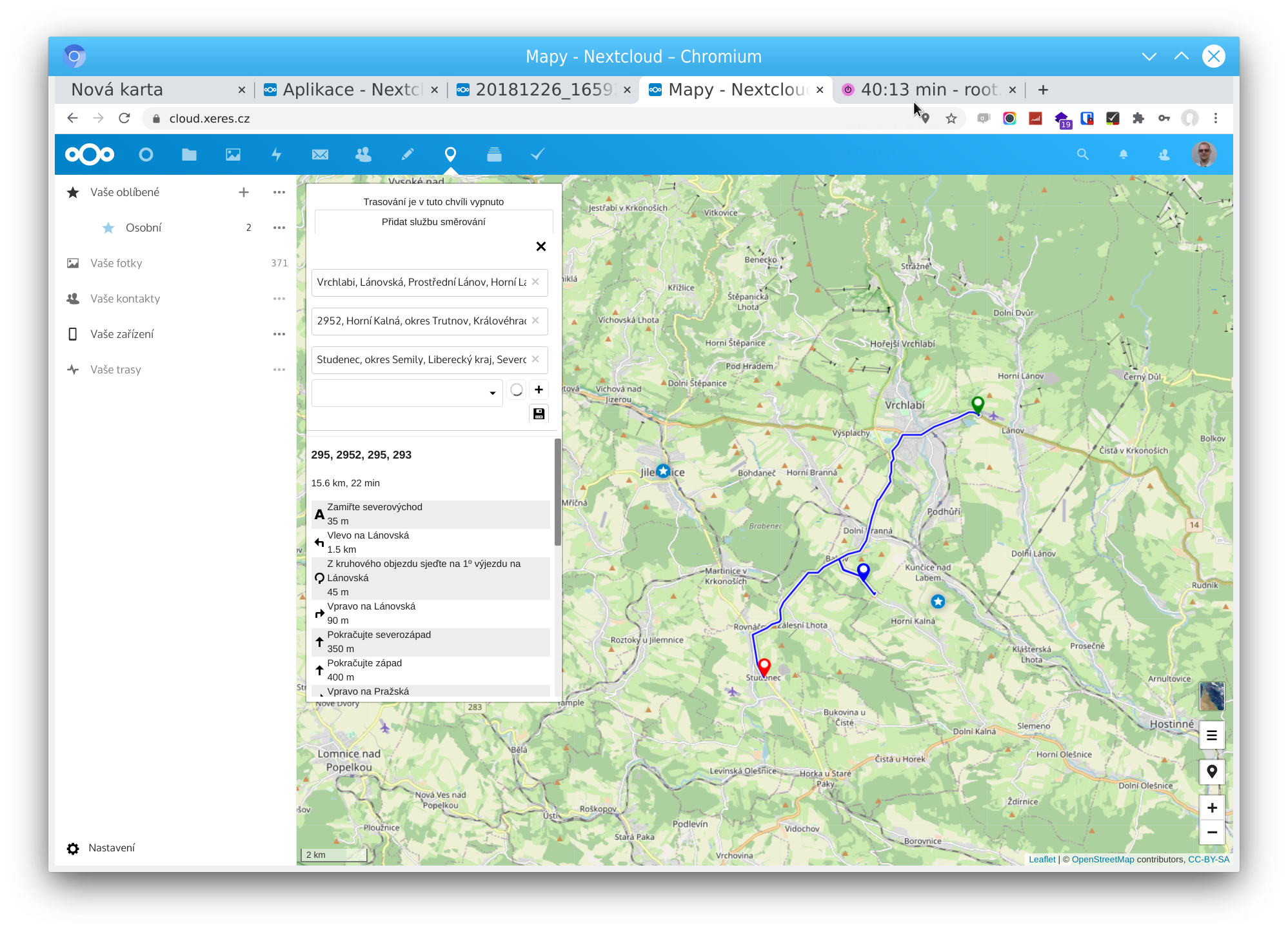
Task: Expand Vaše oblíbené three-dots menu
Action: pos(279,192)
